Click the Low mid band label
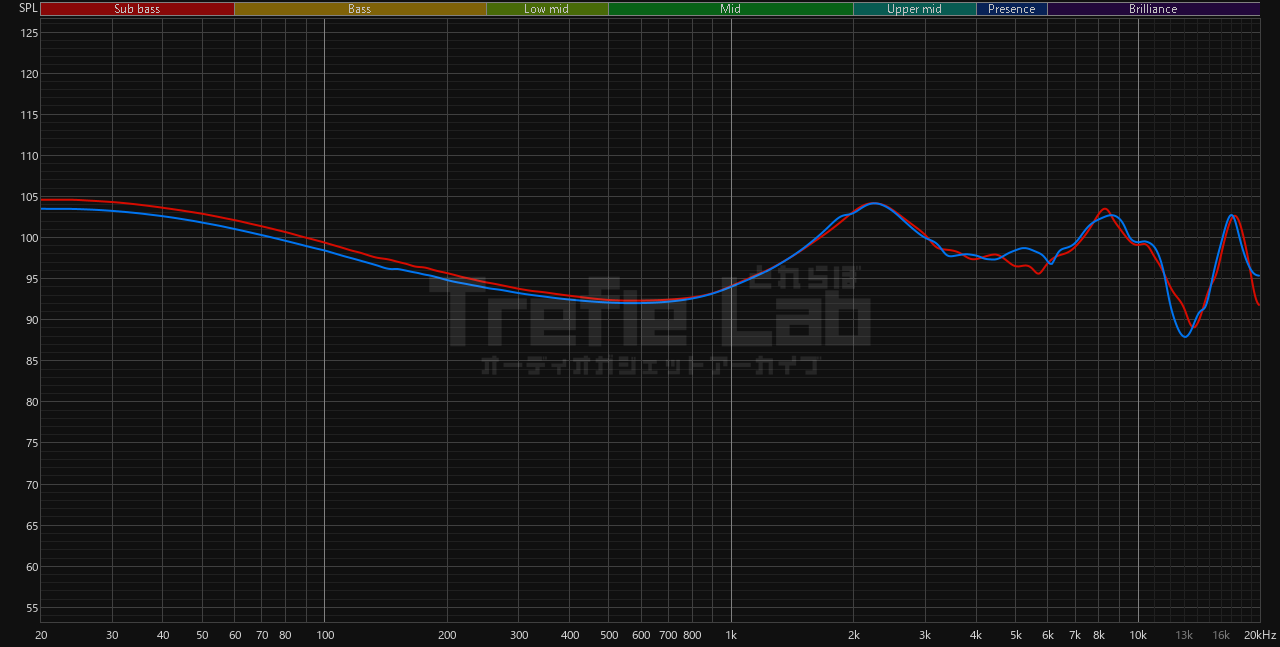The image size is (1280, 647). tap(546, 9)
